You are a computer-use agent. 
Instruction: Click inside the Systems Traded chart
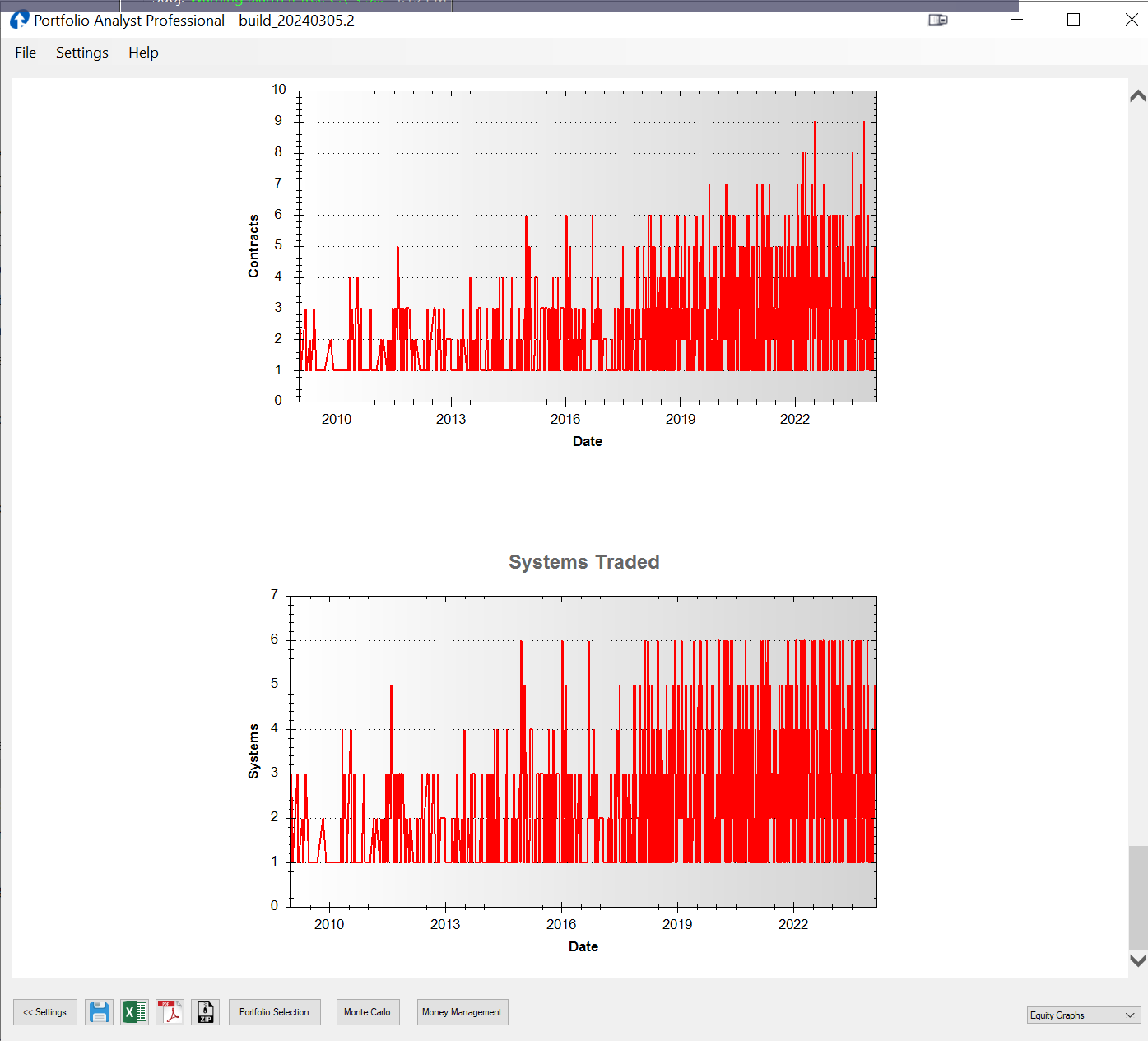click(583, 751)
